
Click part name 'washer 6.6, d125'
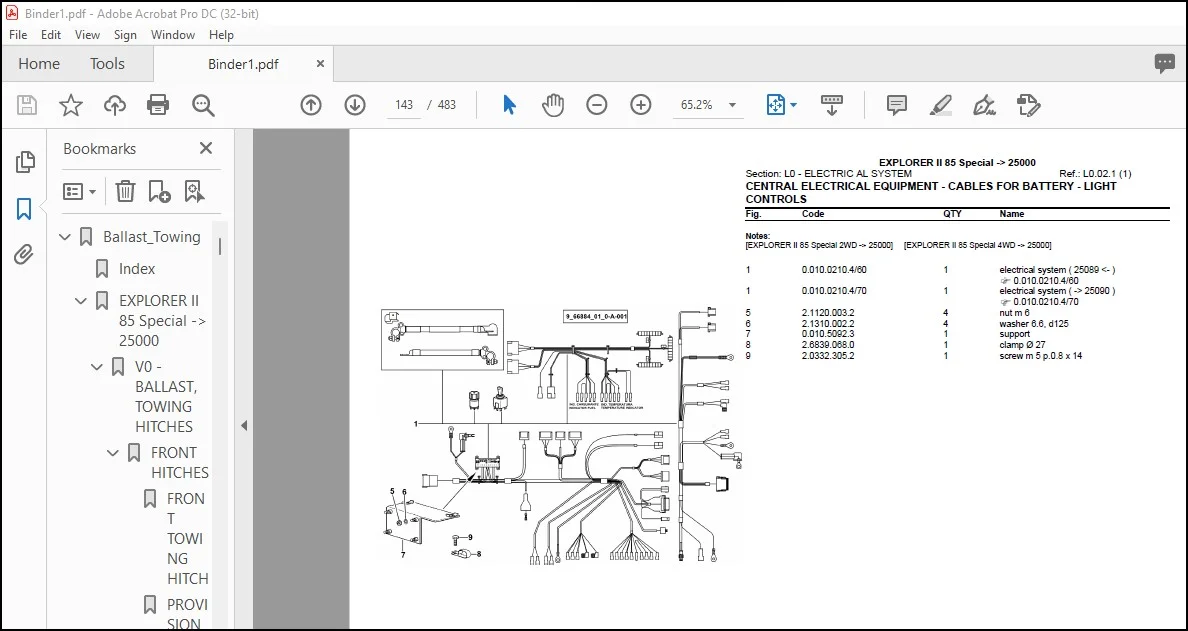point(1034,323)
